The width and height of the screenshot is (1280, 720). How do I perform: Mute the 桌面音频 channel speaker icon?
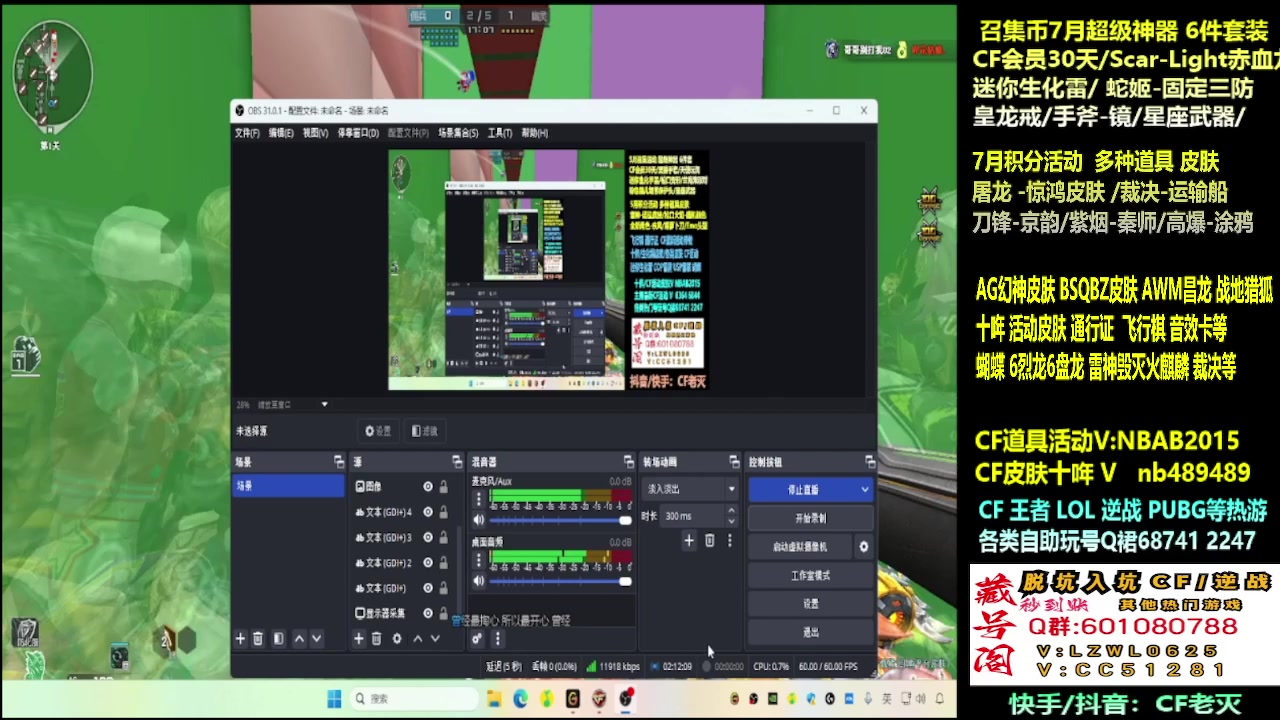[478, 581]
